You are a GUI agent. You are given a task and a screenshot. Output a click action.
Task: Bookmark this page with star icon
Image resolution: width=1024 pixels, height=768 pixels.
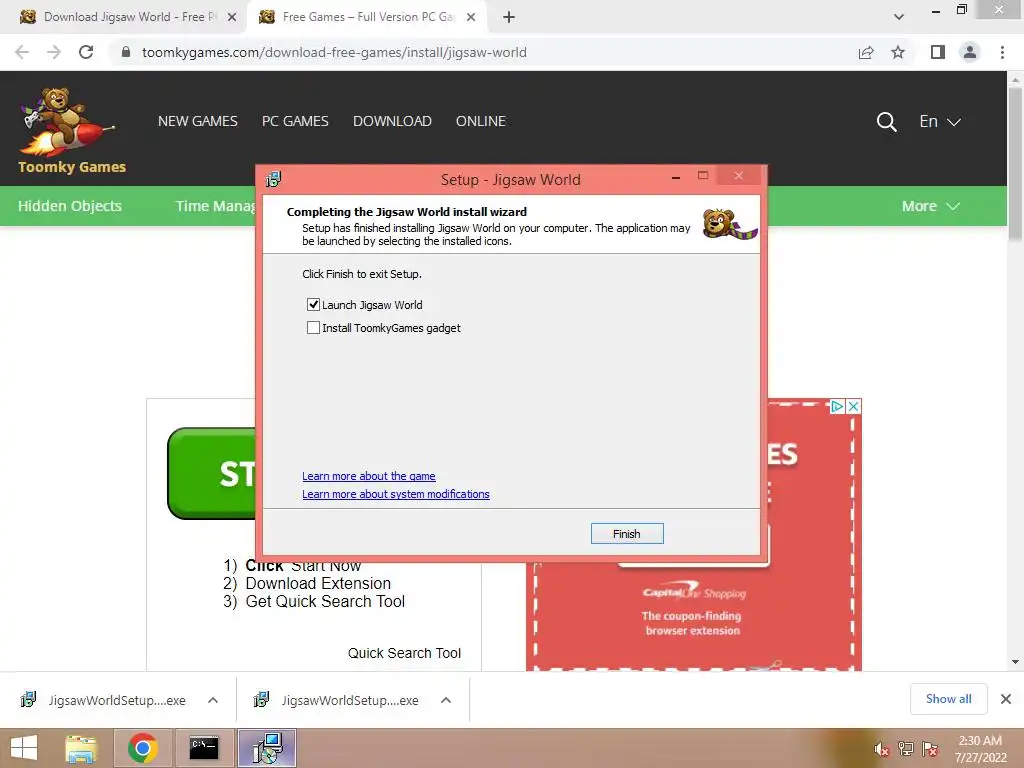(x=898, y=52)
